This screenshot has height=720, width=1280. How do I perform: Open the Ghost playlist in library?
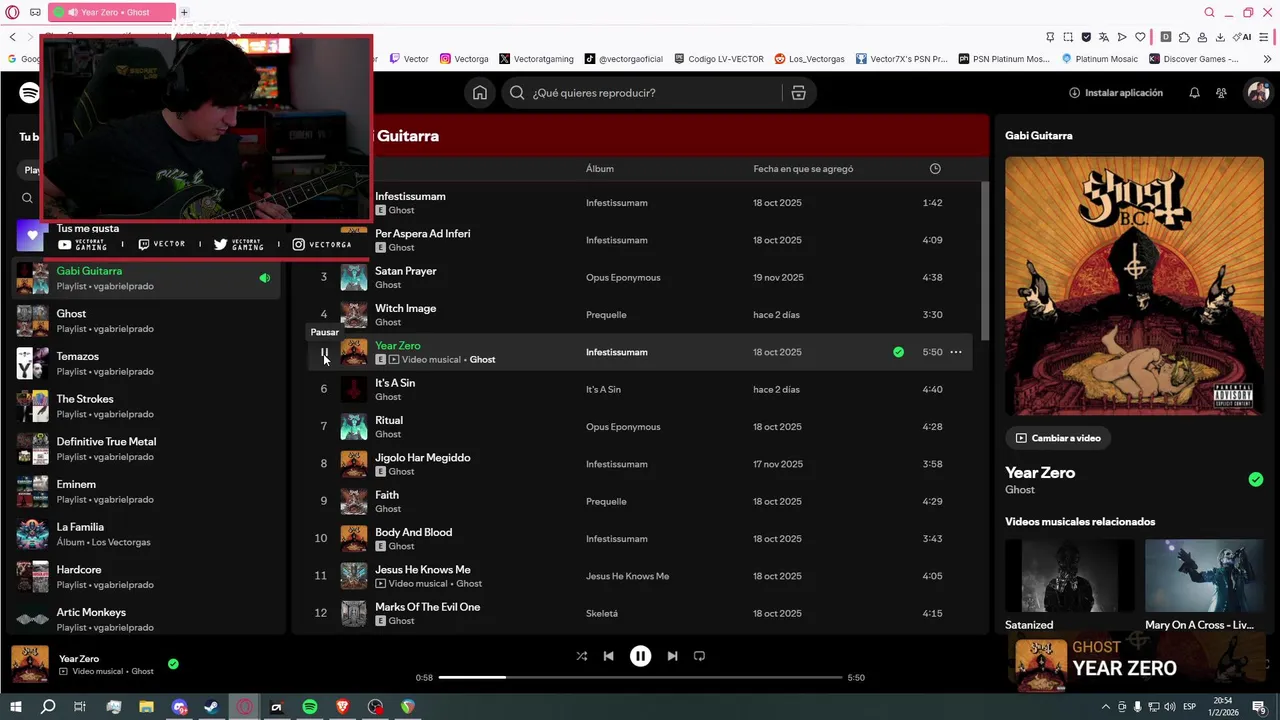point(148,321)
